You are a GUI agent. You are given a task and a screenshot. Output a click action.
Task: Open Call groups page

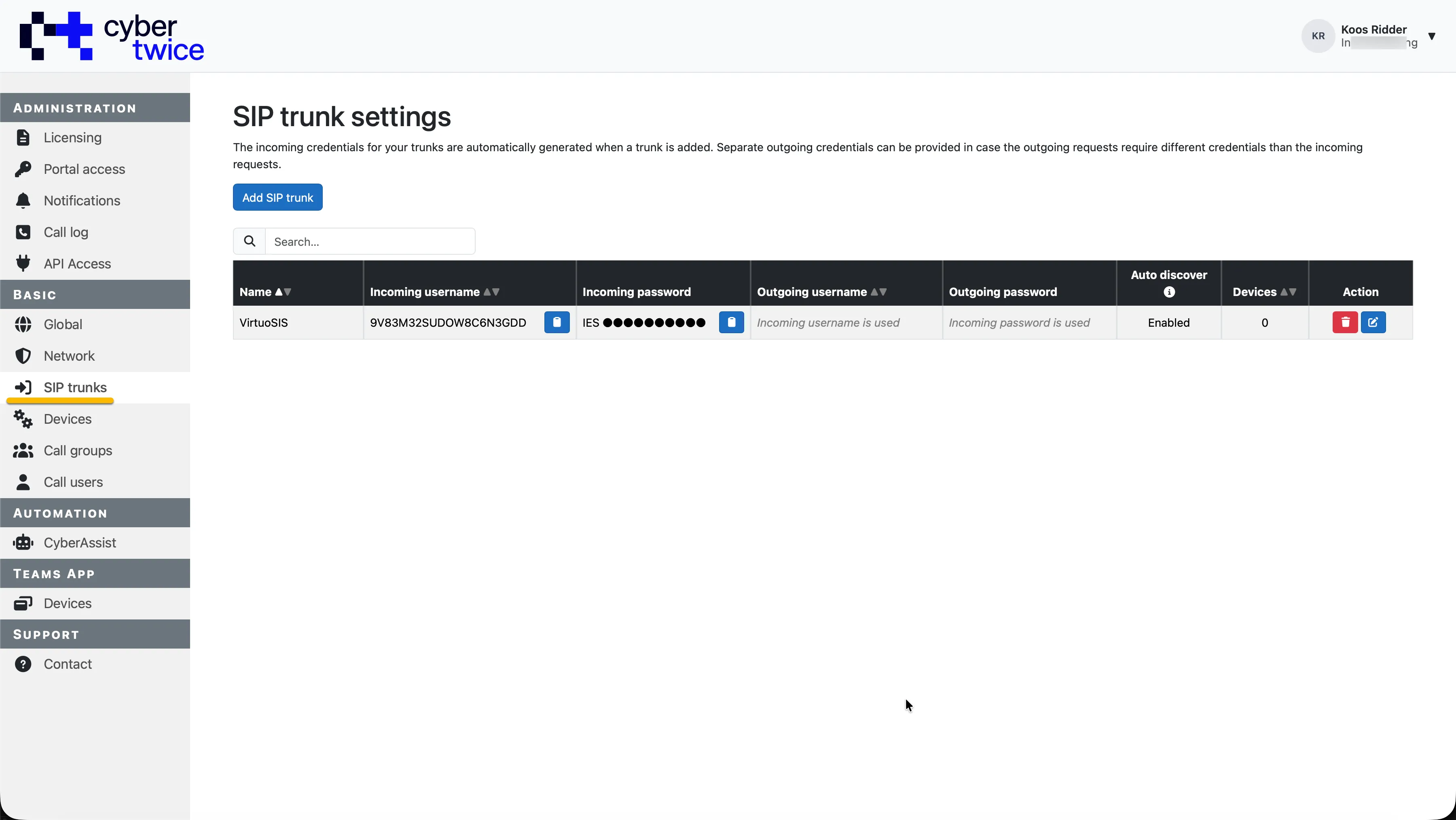pyautogui.click(x=95, y=451)
